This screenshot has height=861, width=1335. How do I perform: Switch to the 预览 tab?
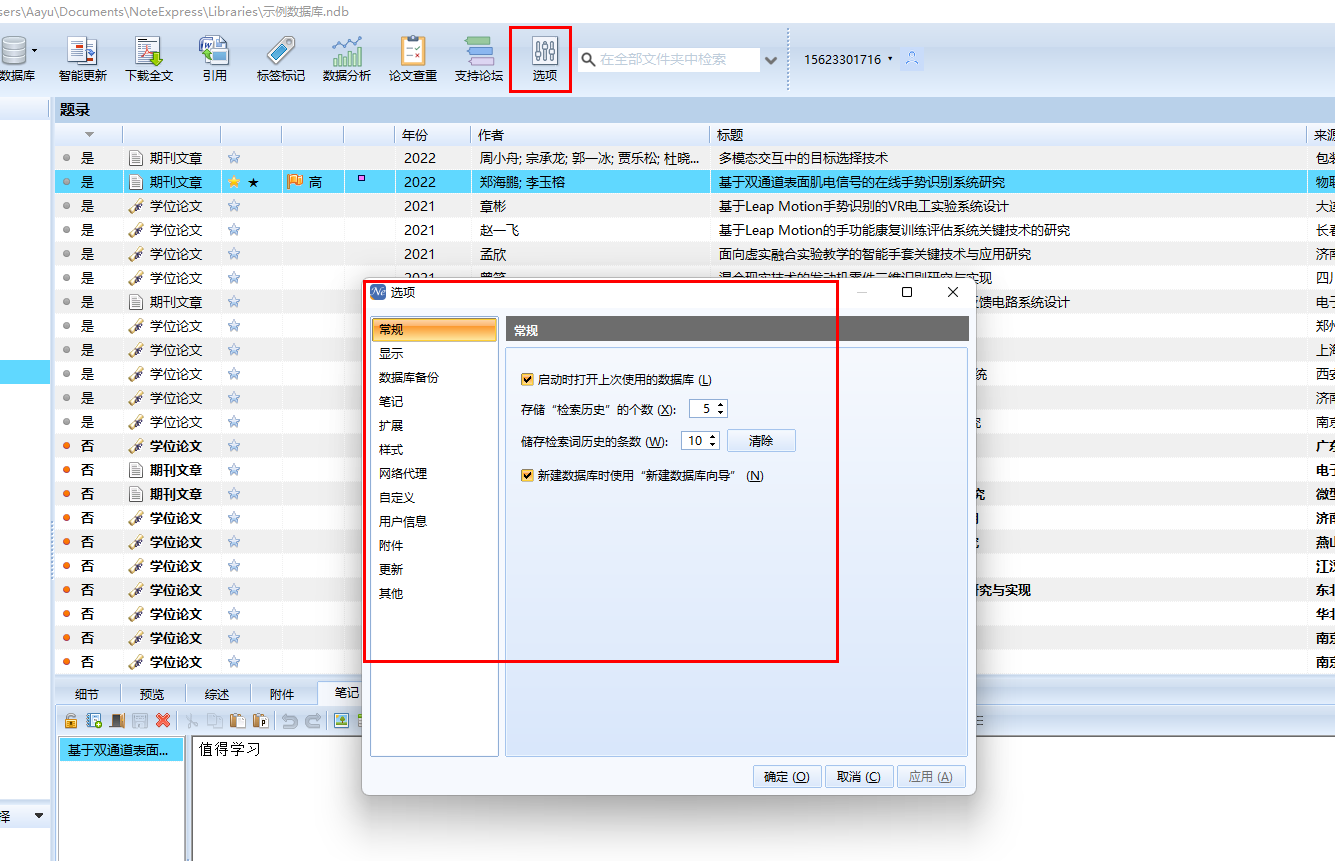click(x=152, y=694)
